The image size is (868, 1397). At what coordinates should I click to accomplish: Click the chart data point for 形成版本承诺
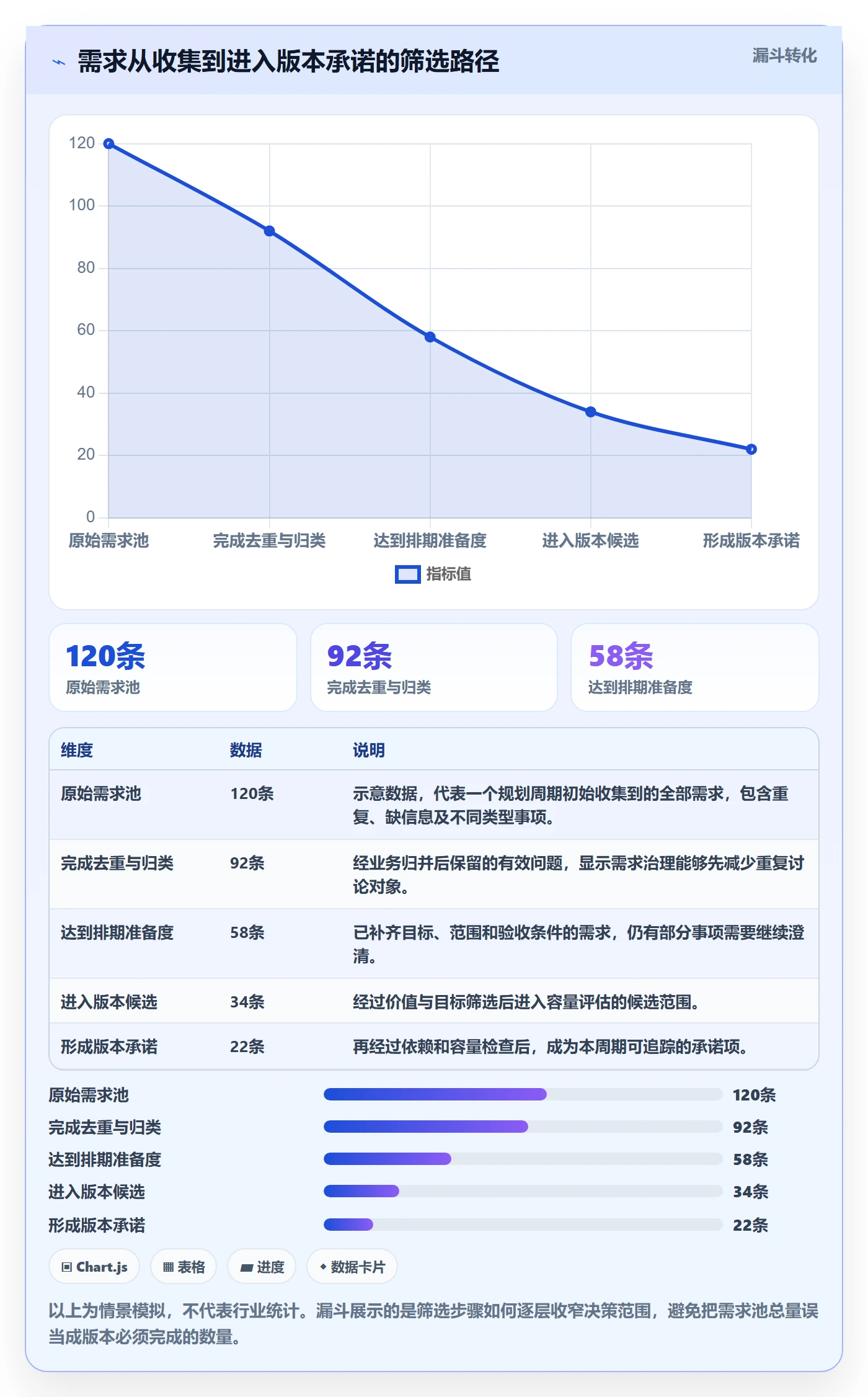(x=751, y=449)
